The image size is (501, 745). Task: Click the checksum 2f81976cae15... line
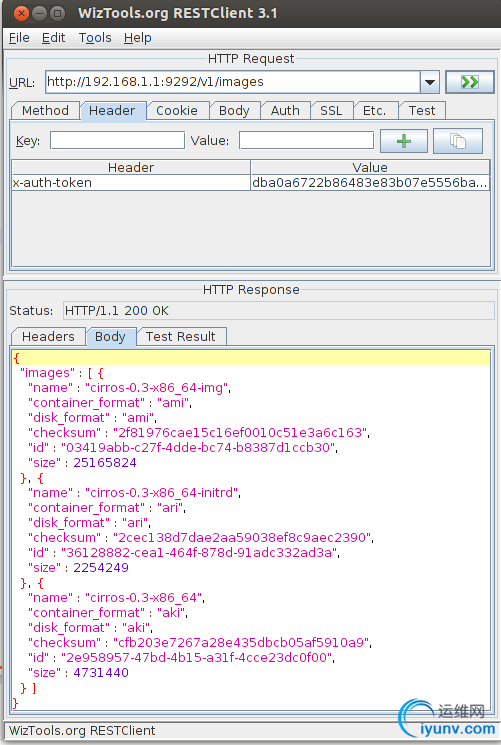pyautogui.click(x=199, y=433)
